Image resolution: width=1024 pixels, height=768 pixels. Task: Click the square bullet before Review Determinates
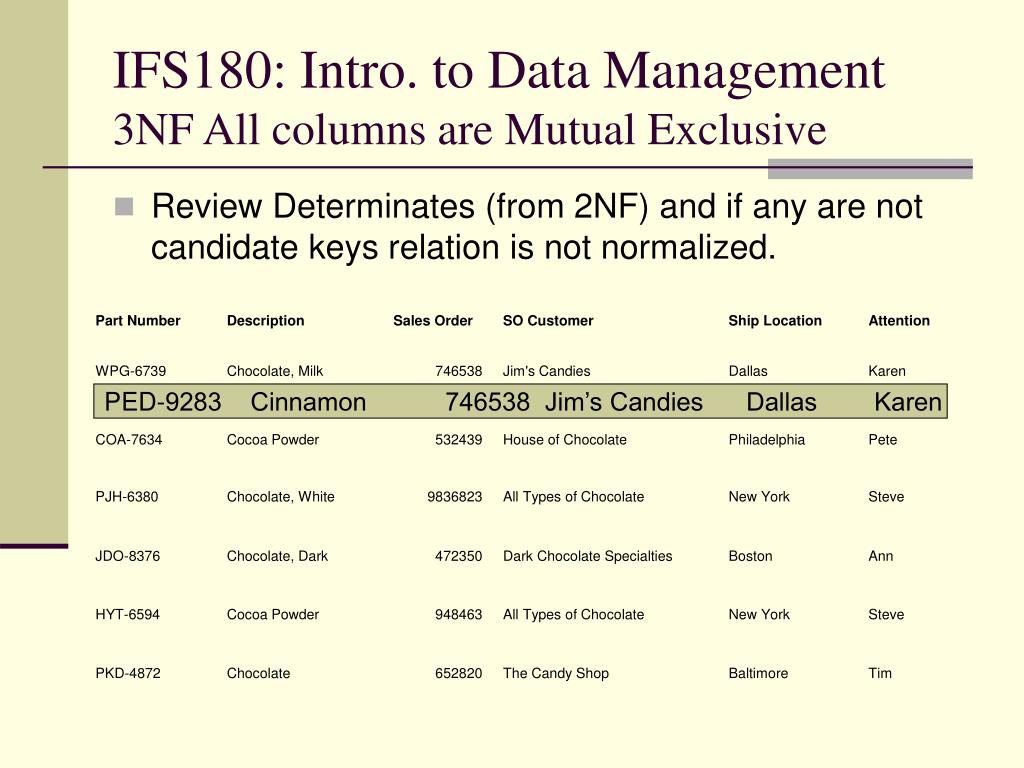[123, 206]
